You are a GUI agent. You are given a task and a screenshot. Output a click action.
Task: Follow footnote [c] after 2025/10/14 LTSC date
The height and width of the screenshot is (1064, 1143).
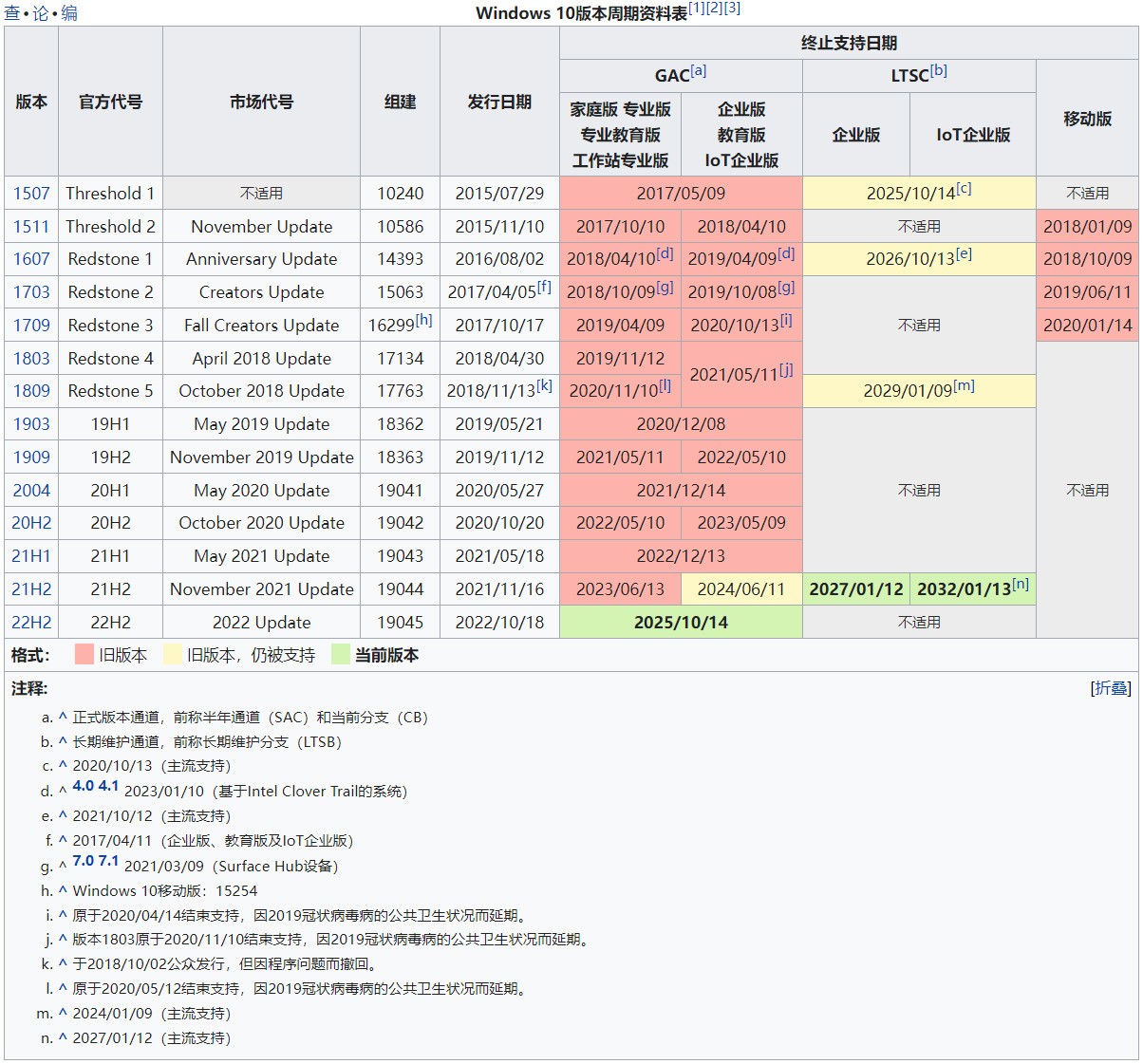tap(964, 188)
